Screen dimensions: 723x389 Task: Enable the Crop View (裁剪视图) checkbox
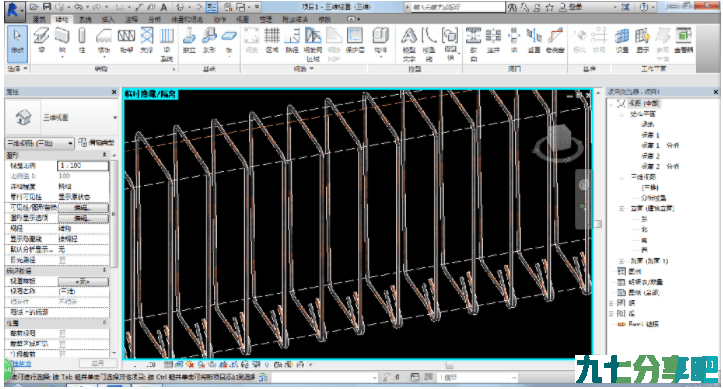(62, 333)
